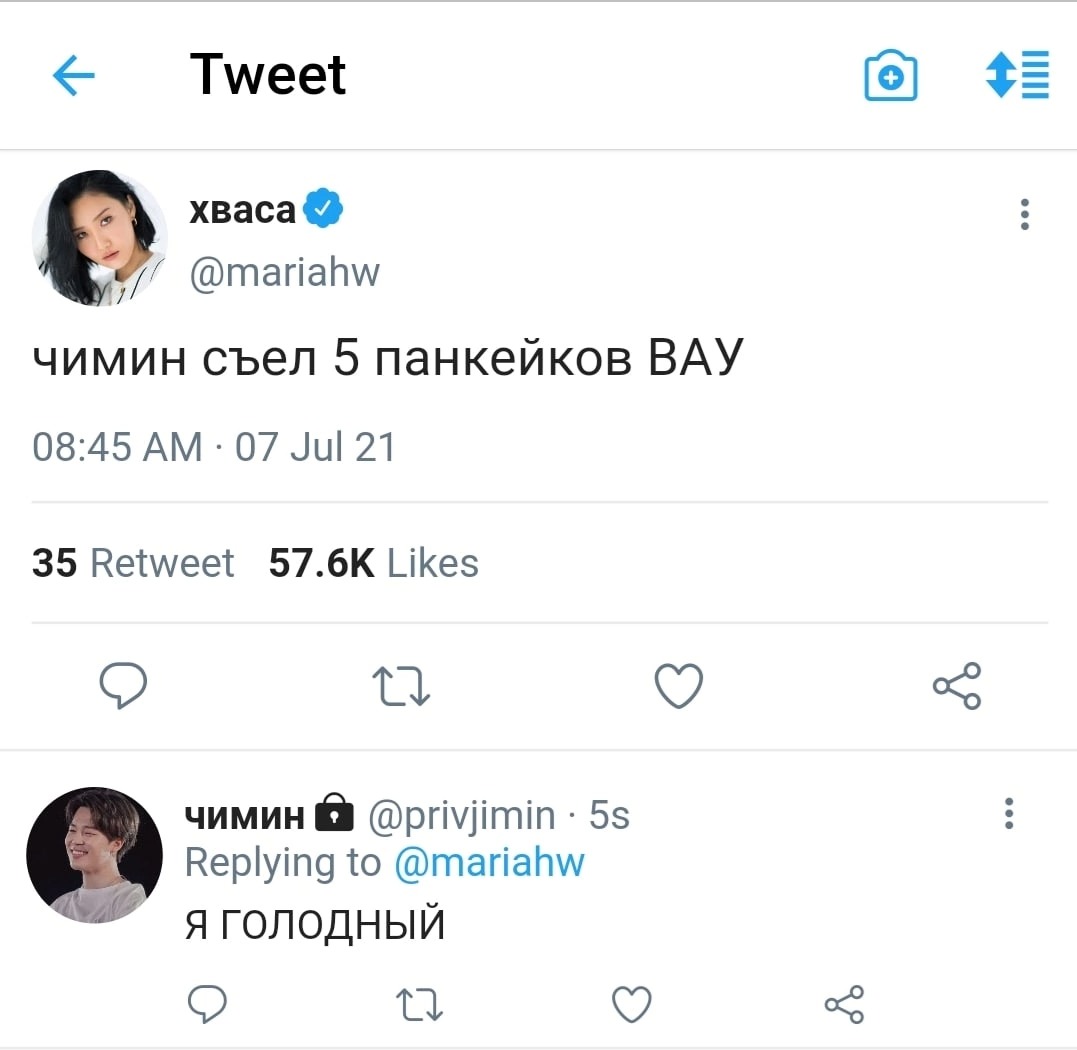Viewport: 1077px width, 1050px height.
Task: Share the reply from @privjimin
Action: 844,1003
